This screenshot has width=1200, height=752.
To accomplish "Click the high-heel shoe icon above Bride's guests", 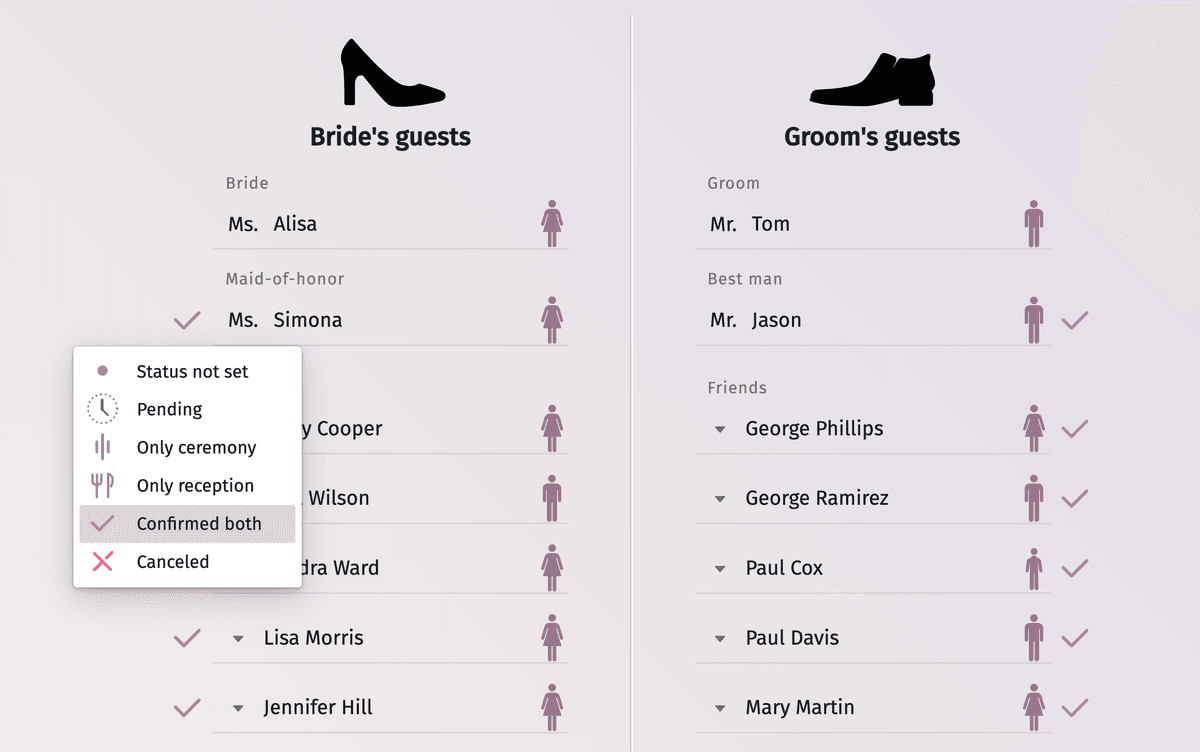I will [392, 72].
